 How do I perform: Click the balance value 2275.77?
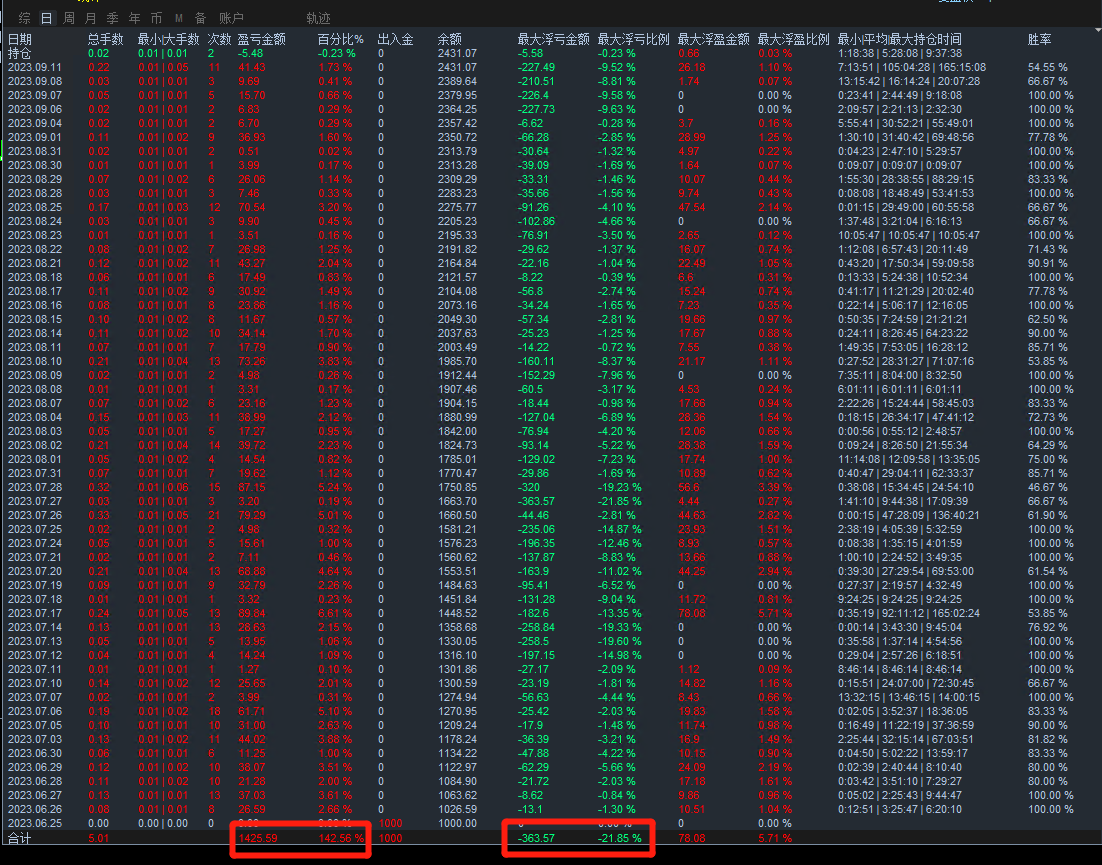pos(457,207)
